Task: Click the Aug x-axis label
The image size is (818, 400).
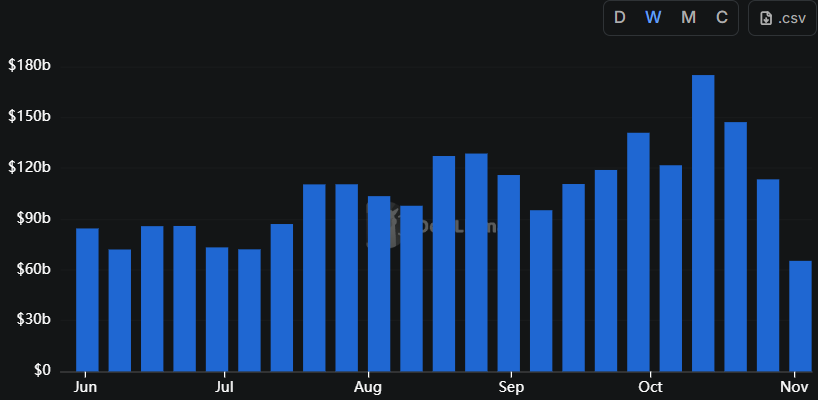Action: tap(368, 387)
